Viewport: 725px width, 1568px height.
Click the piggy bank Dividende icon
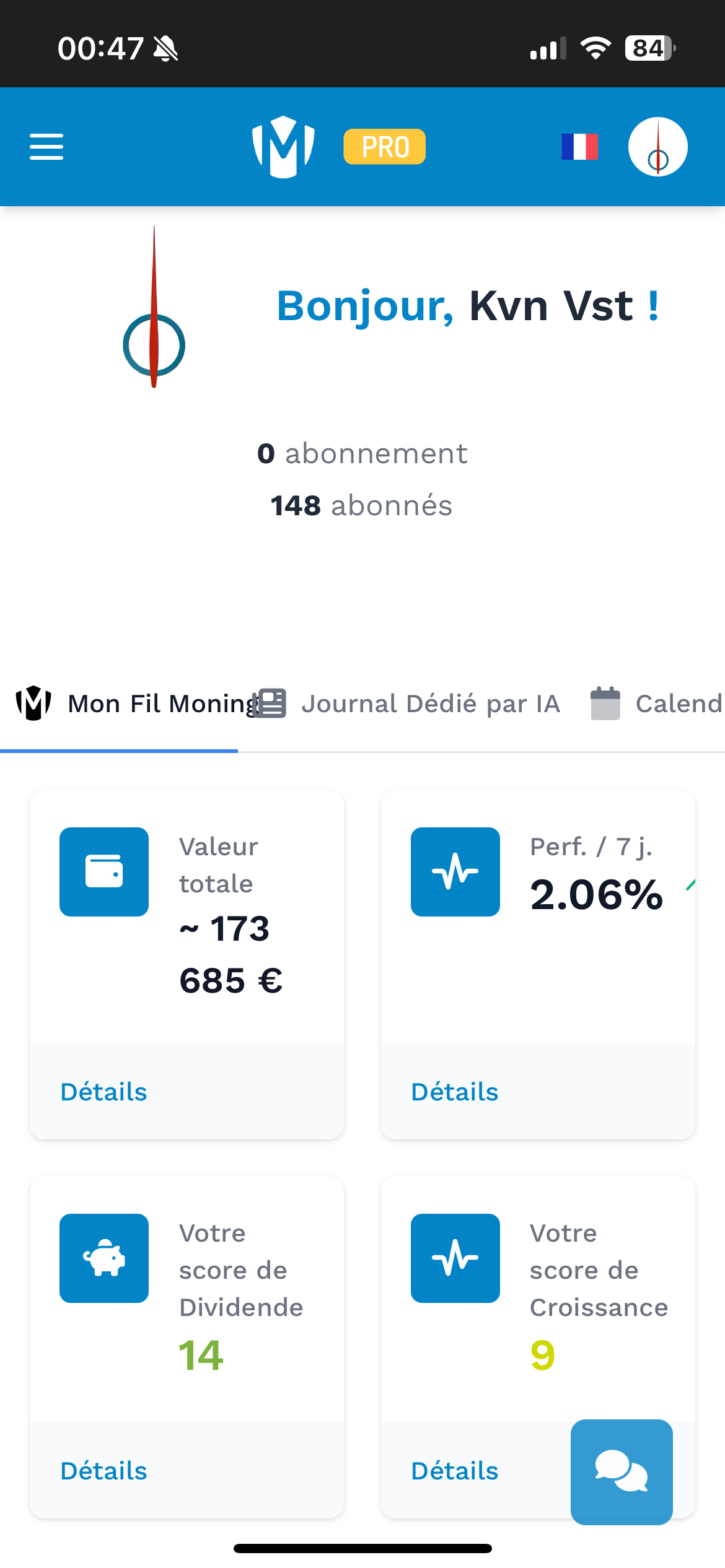pyautogui.click(x=104, y=1258)
